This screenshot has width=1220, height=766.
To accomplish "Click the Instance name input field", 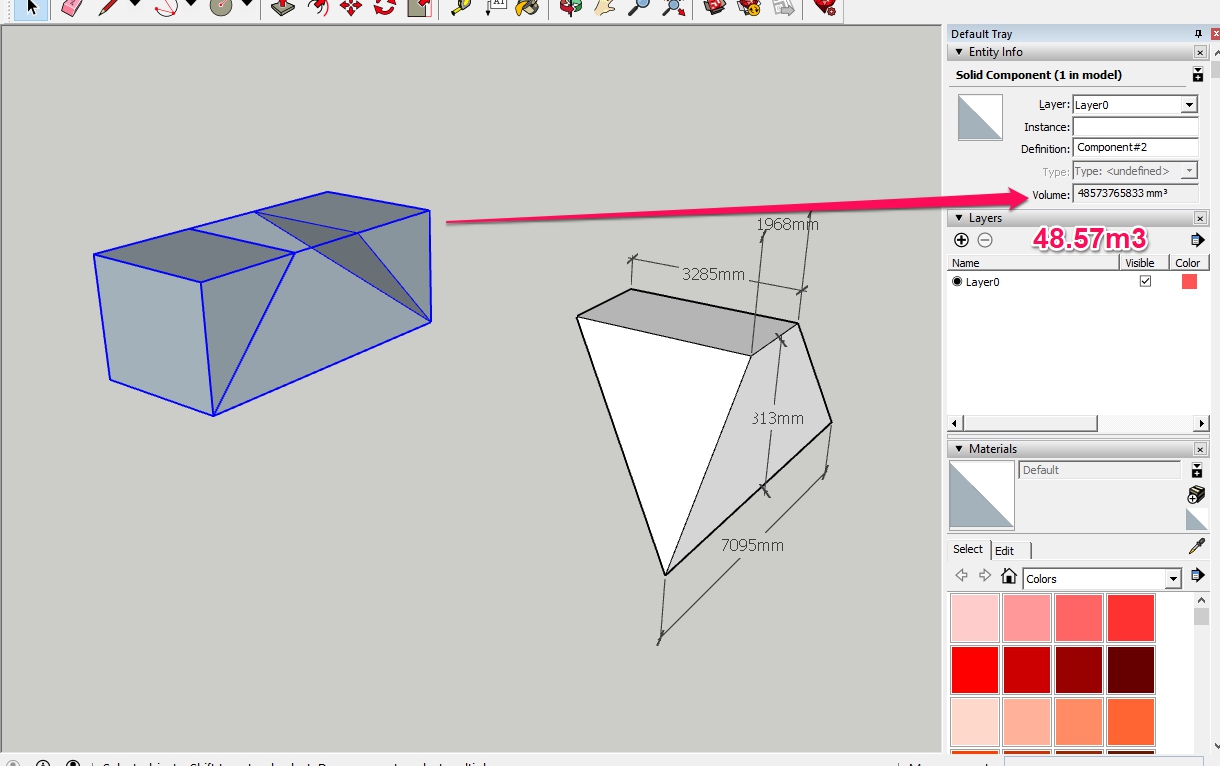I will (1135, 127).
